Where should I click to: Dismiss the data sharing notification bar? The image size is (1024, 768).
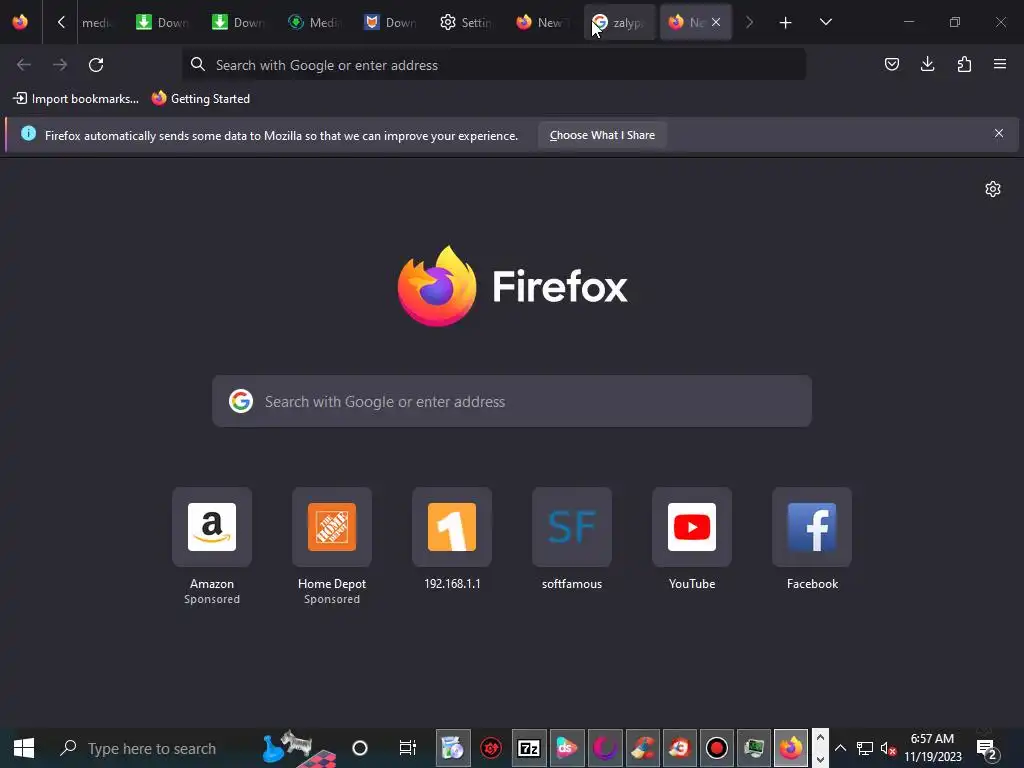[999, 133]
